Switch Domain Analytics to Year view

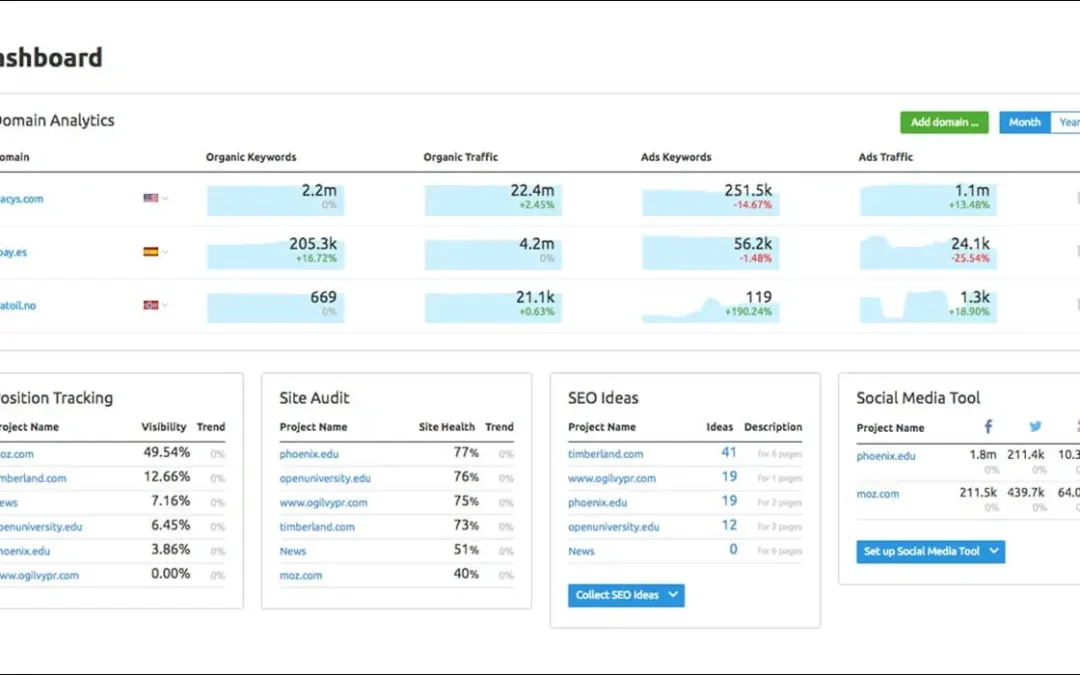[x=1066, y=123]
